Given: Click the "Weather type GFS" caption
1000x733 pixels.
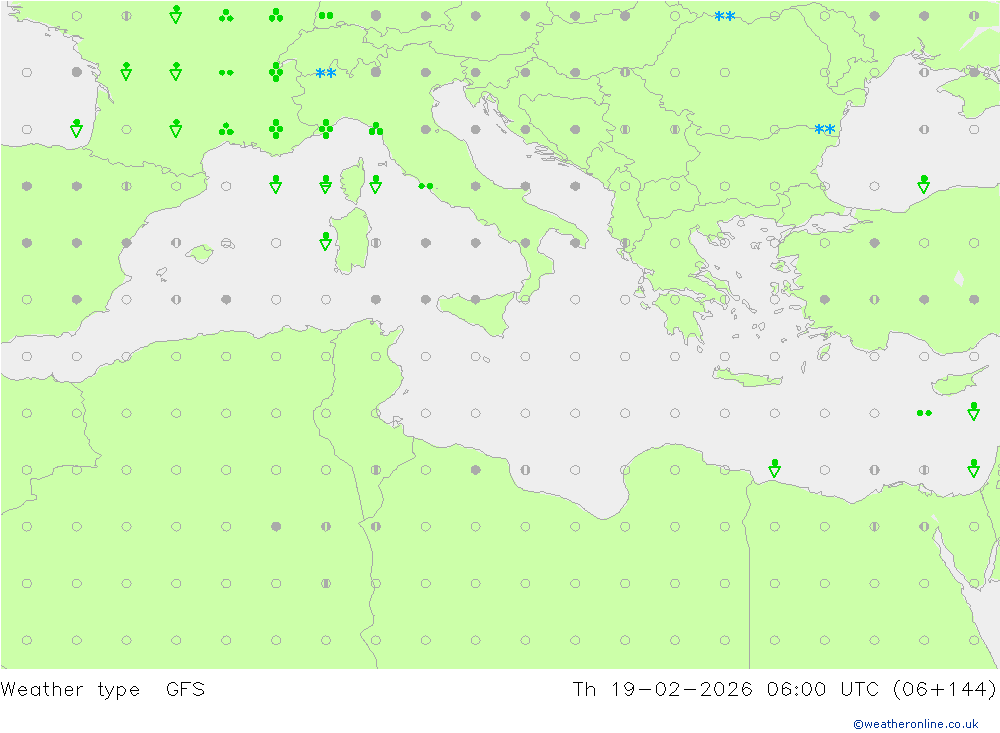Looking at the screenshot, I should (103, 690).
